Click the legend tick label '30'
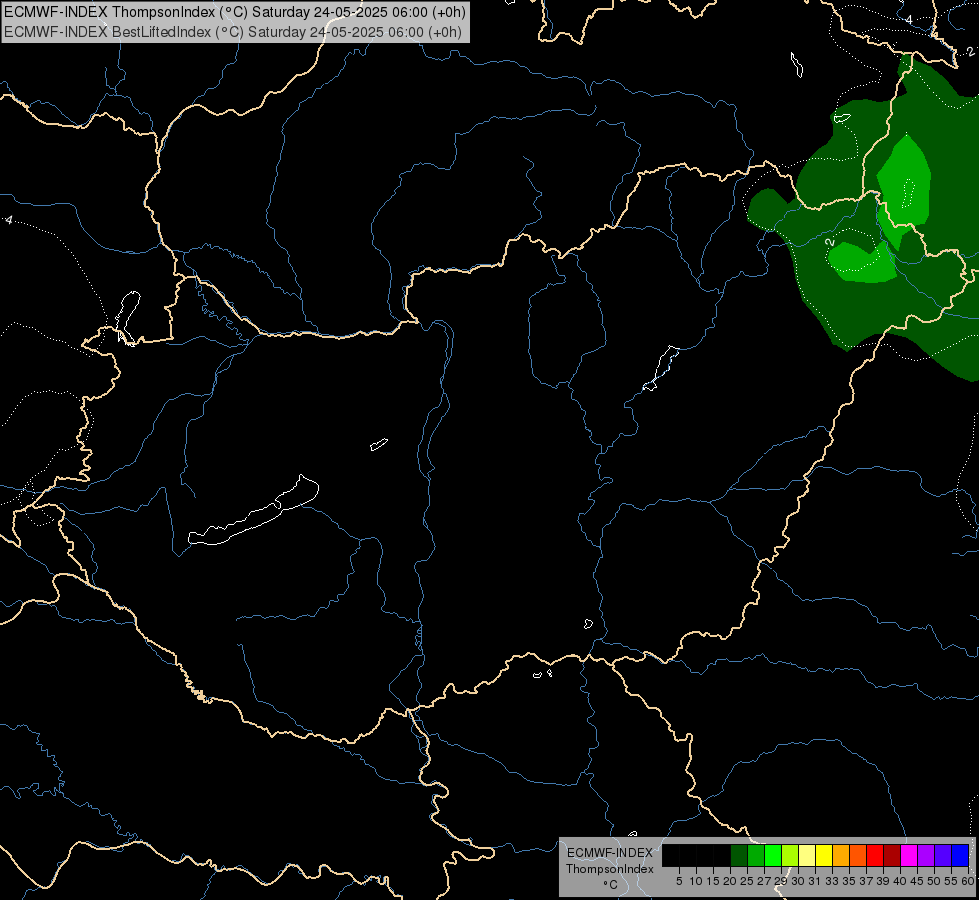 pyautogui.click(x=798, y=881)
